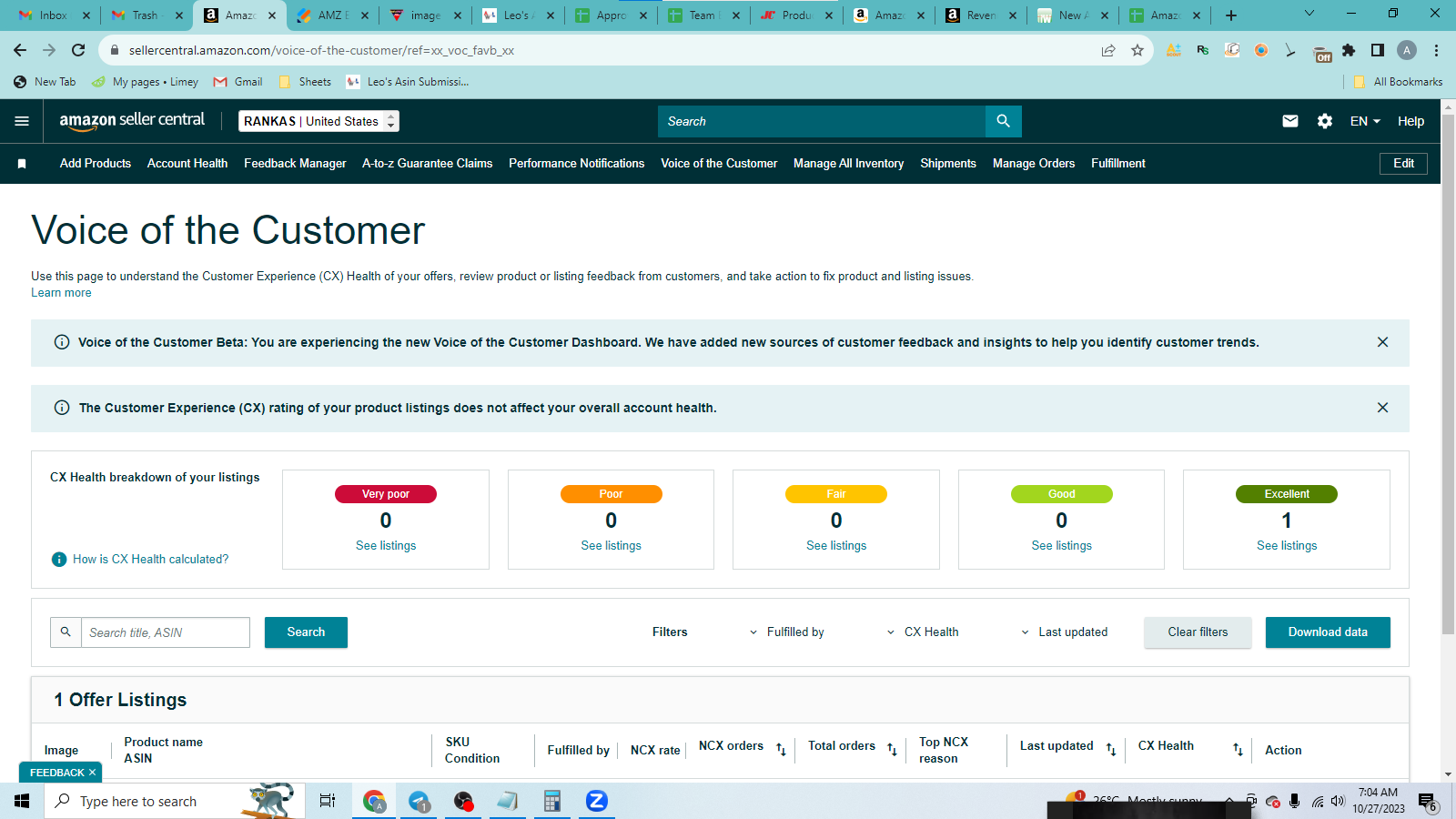Expand the Fulfilled by filter

pos(787,632)
